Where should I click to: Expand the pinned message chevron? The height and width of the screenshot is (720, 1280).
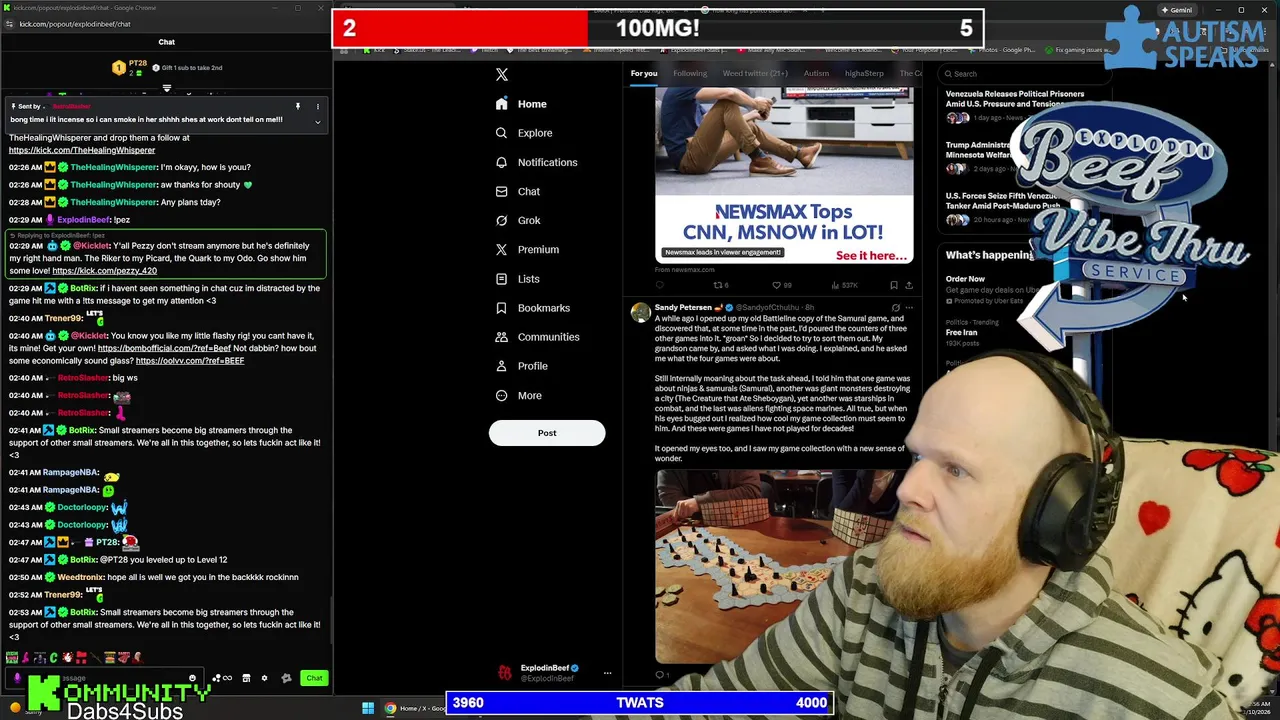(318, 122)
